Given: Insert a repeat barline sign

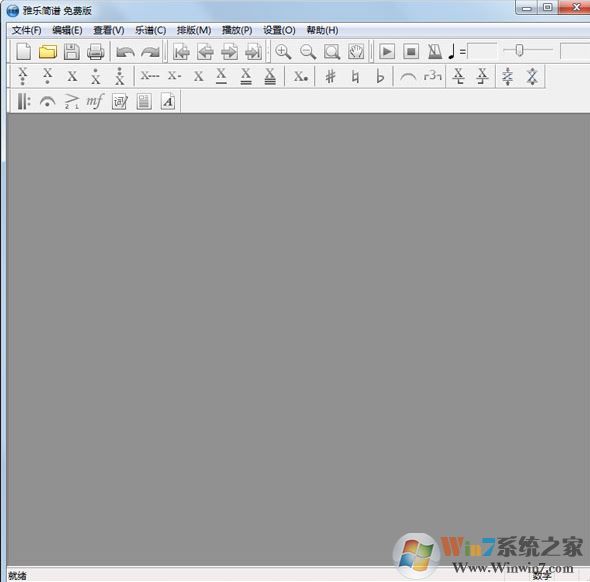Looking at the screenshot, I should click(24, 102).
